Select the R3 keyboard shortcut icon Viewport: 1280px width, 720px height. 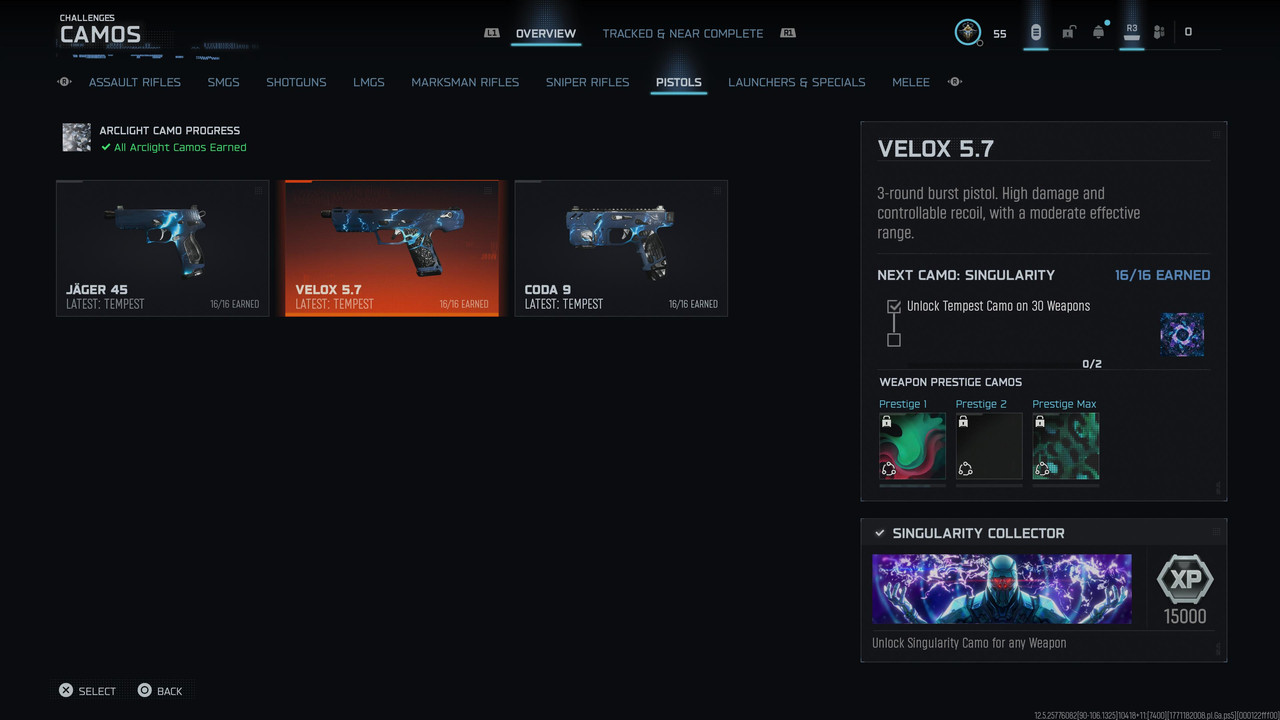click(x=1132, y=32)
